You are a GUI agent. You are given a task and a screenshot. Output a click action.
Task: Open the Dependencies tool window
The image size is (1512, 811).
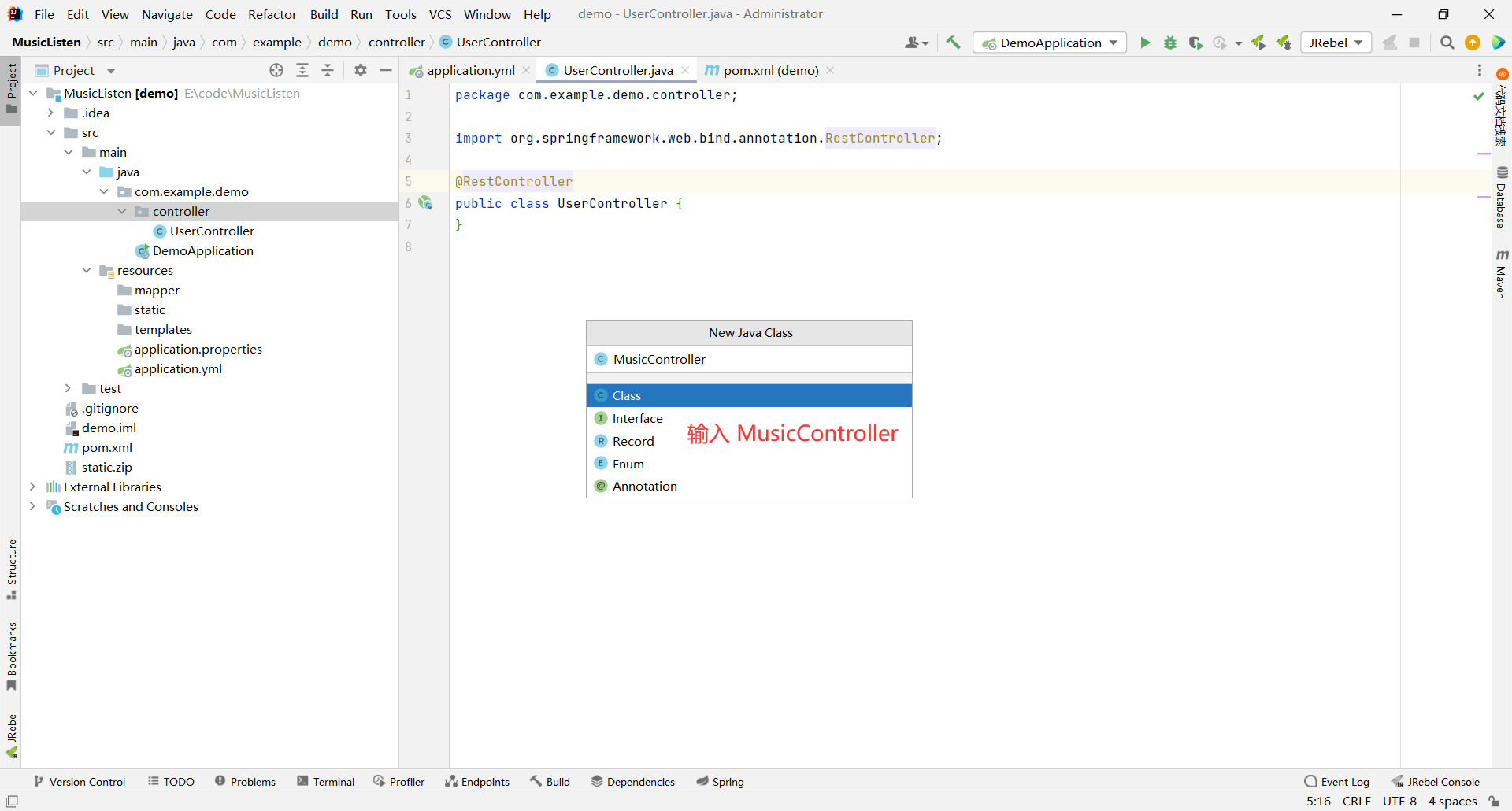click(x=633, y=781)
